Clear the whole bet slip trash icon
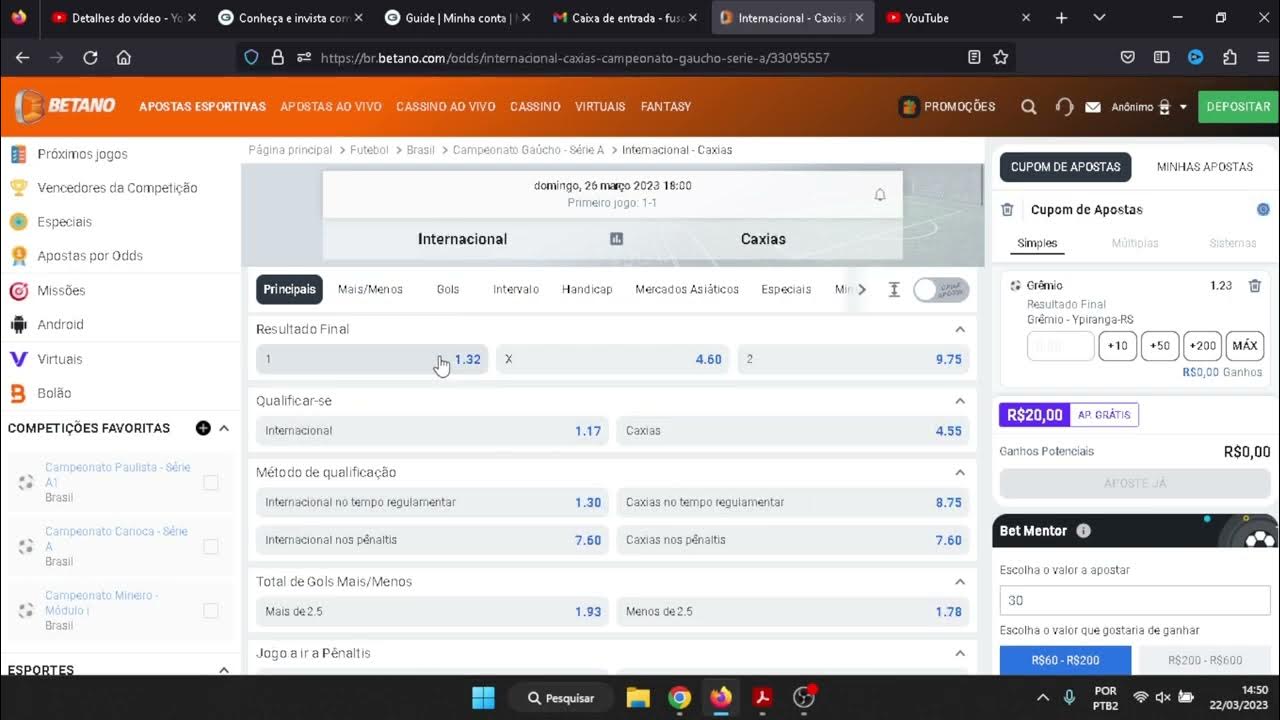1280x720 pixels. 1008,210
